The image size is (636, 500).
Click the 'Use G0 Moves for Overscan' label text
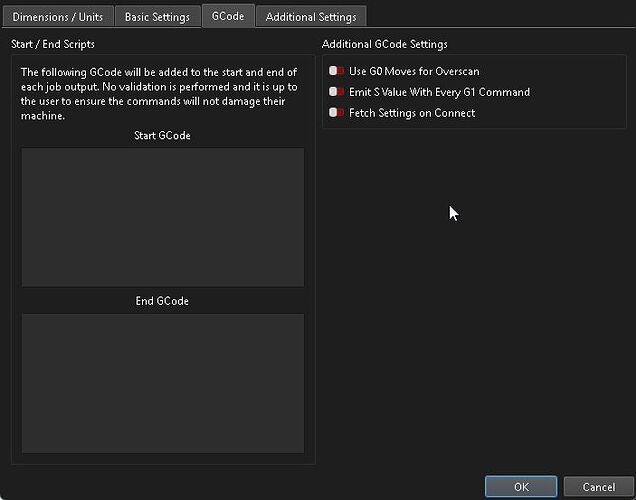414,71
